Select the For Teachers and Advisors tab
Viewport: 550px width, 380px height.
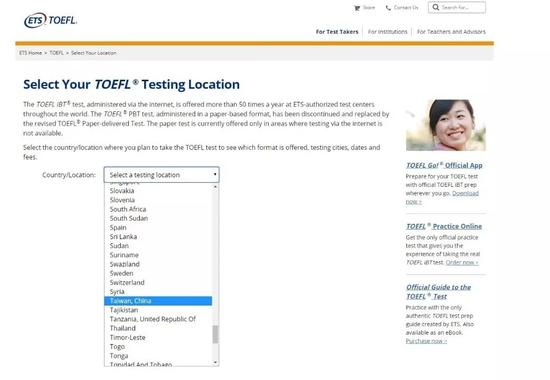point(451,32)
